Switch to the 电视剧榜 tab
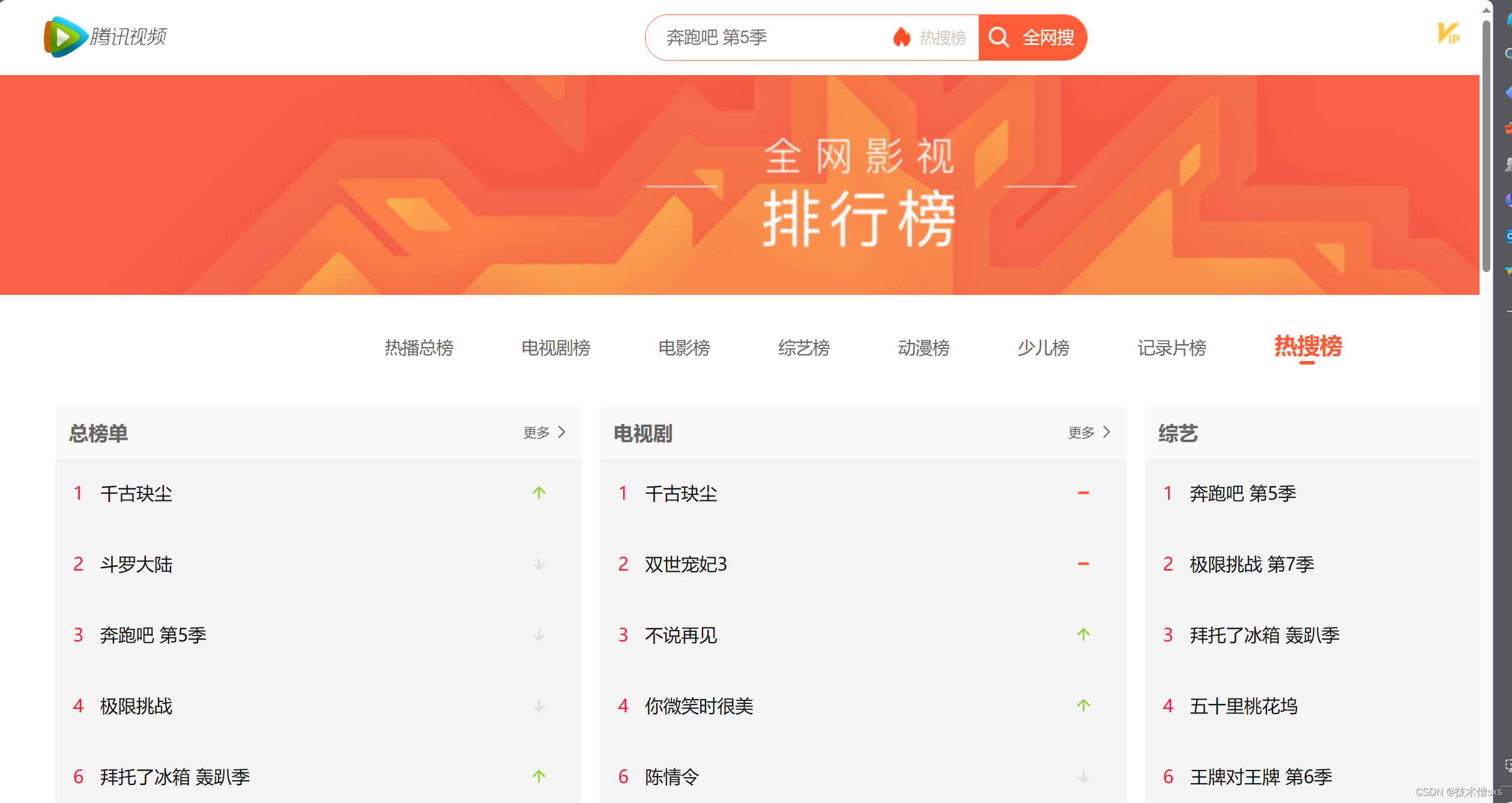Viewport: 1512px width, 803px height. [555, 347]
